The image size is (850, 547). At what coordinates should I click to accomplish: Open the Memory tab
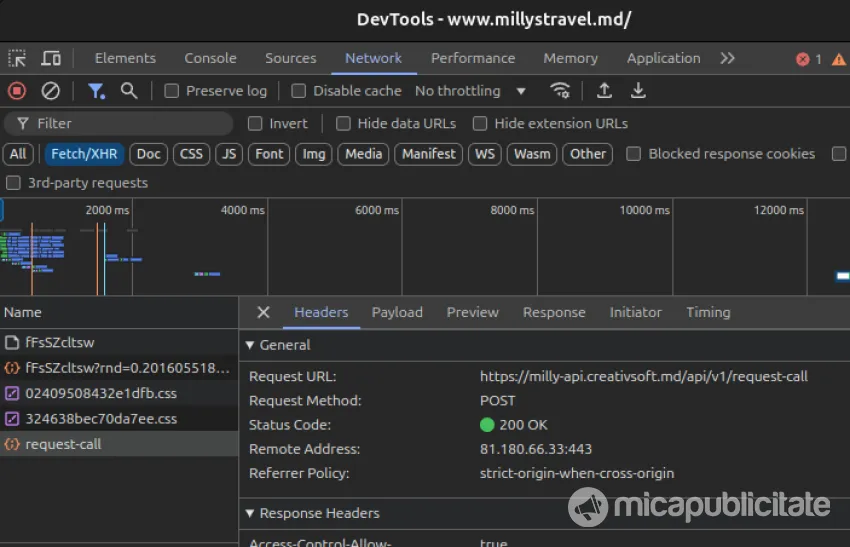coord(570,58)
